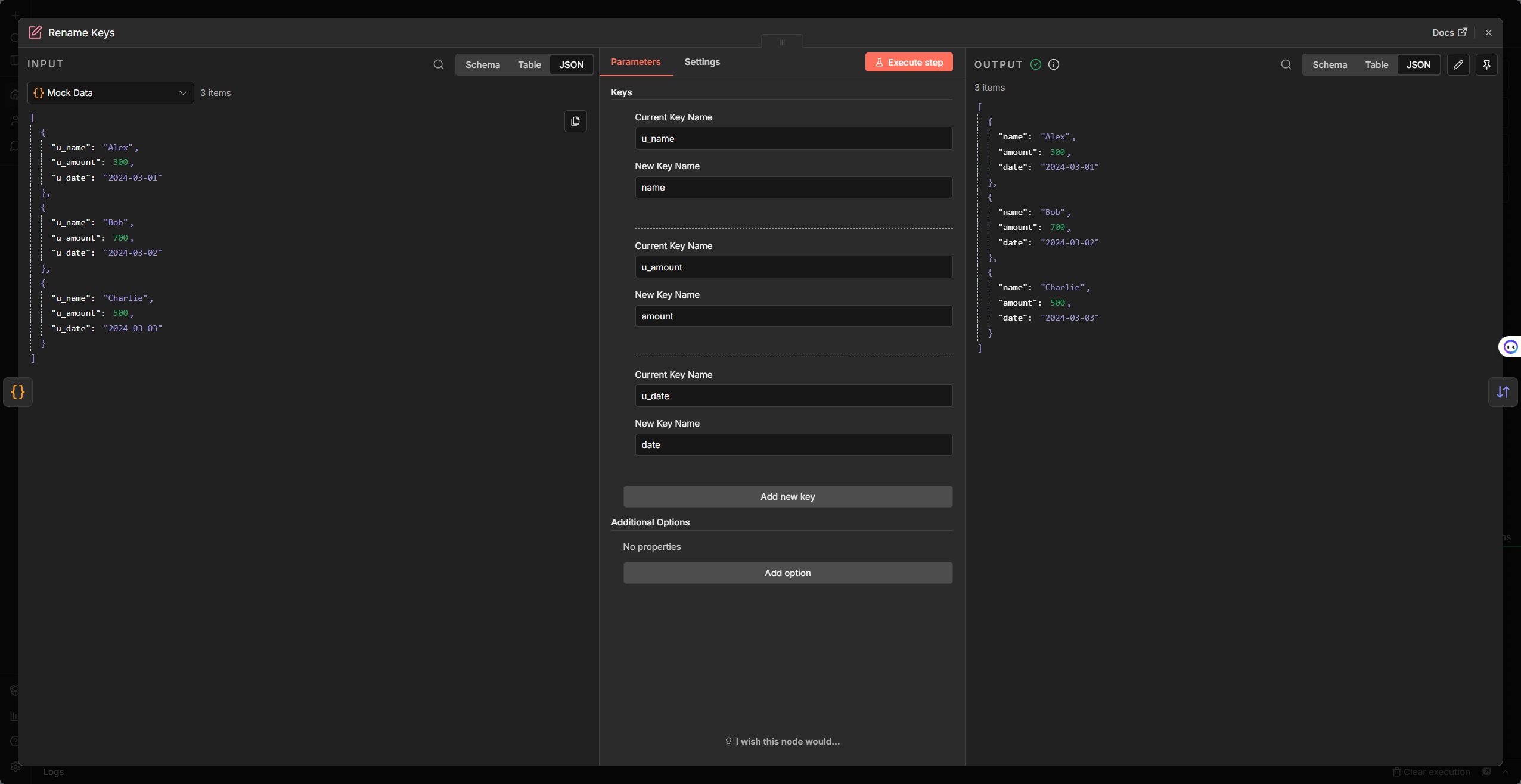Copy input JSON to clipboard
Screen dimensions: 1521x784
pyautogui.click(x=575, y=122)
